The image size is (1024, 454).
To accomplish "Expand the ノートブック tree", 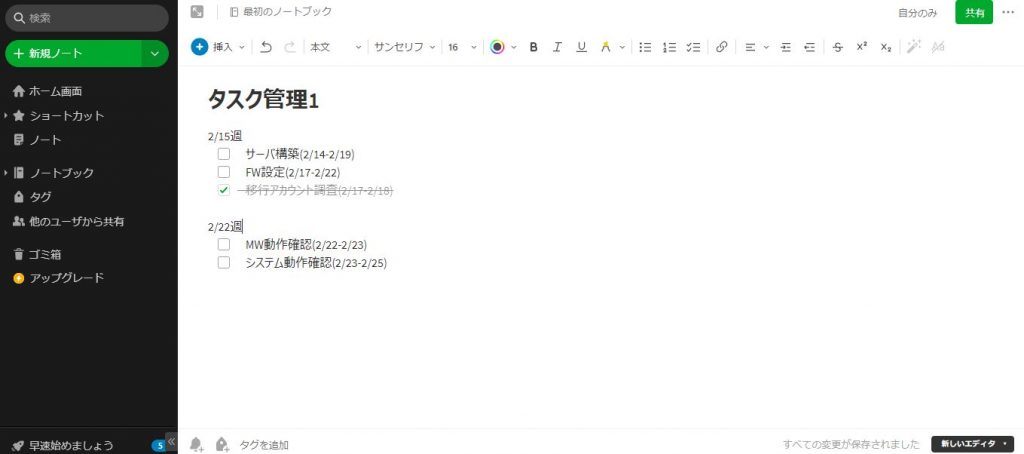I will 5,172.
